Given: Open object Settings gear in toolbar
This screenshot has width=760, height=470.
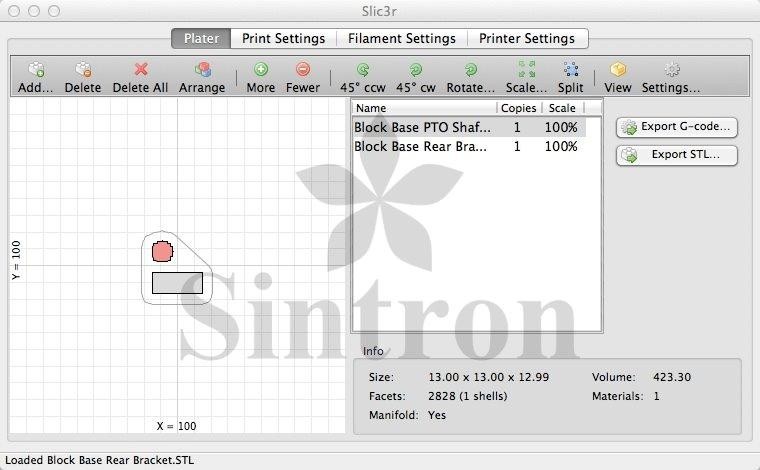Looking at the screenshot, I should point(671,71).
